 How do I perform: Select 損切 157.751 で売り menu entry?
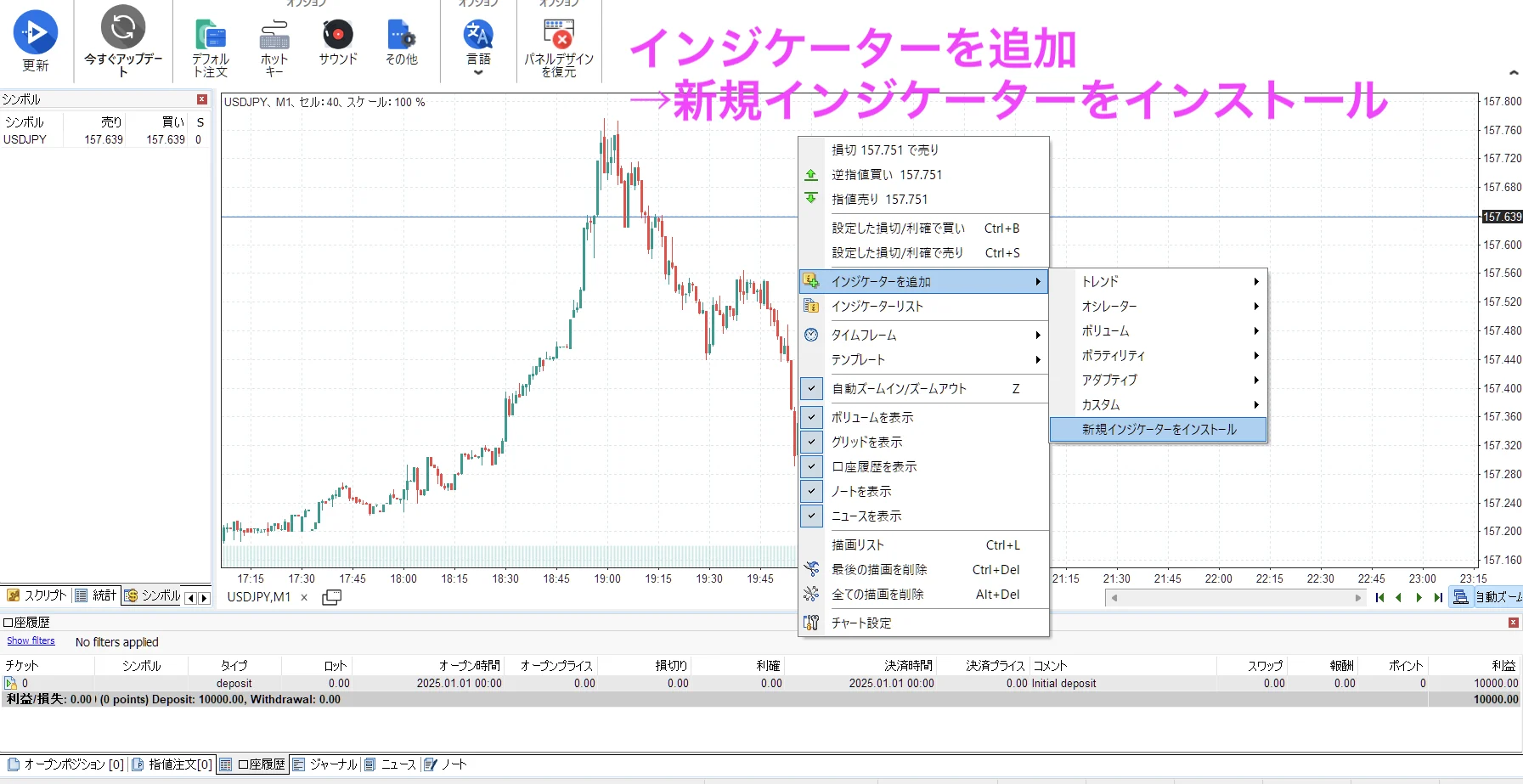[924, 149]
